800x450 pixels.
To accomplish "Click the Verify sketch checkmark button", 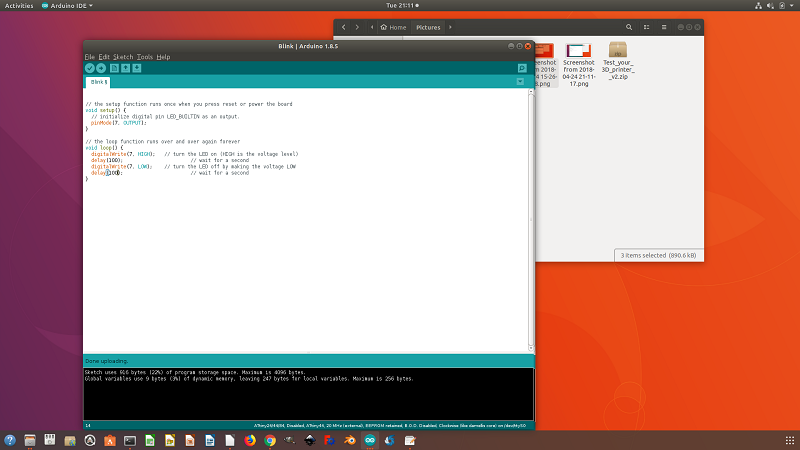I will point(90,68).
